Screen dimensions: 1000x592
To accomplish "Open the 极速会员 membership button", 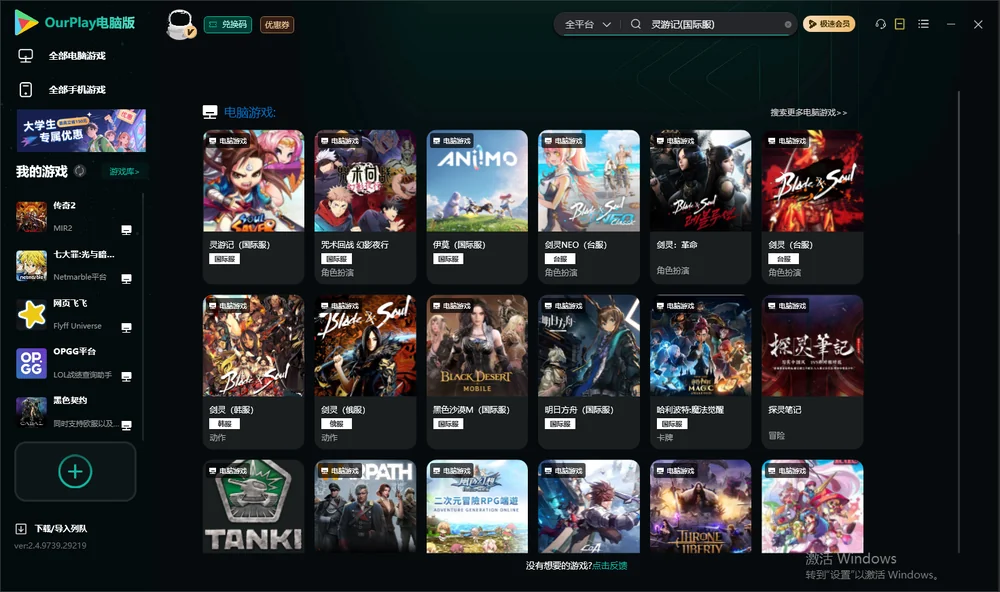I will pyautogui.click(x=829, y=24).
